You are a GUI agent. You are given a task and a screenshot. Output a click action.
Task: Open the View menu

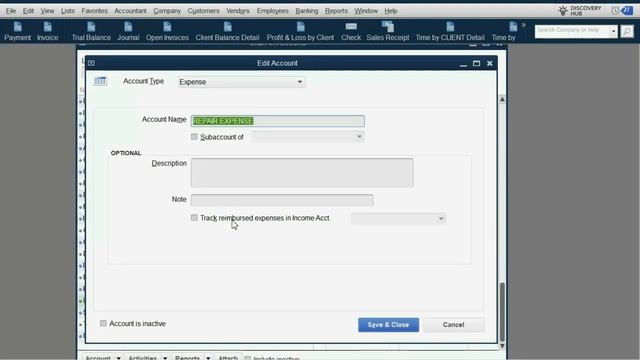point(47,11)
